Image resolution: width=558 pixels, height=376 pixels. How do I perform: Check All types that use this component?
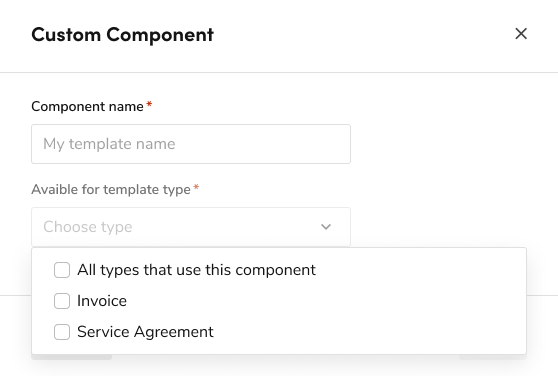click(x=62, y=270)
